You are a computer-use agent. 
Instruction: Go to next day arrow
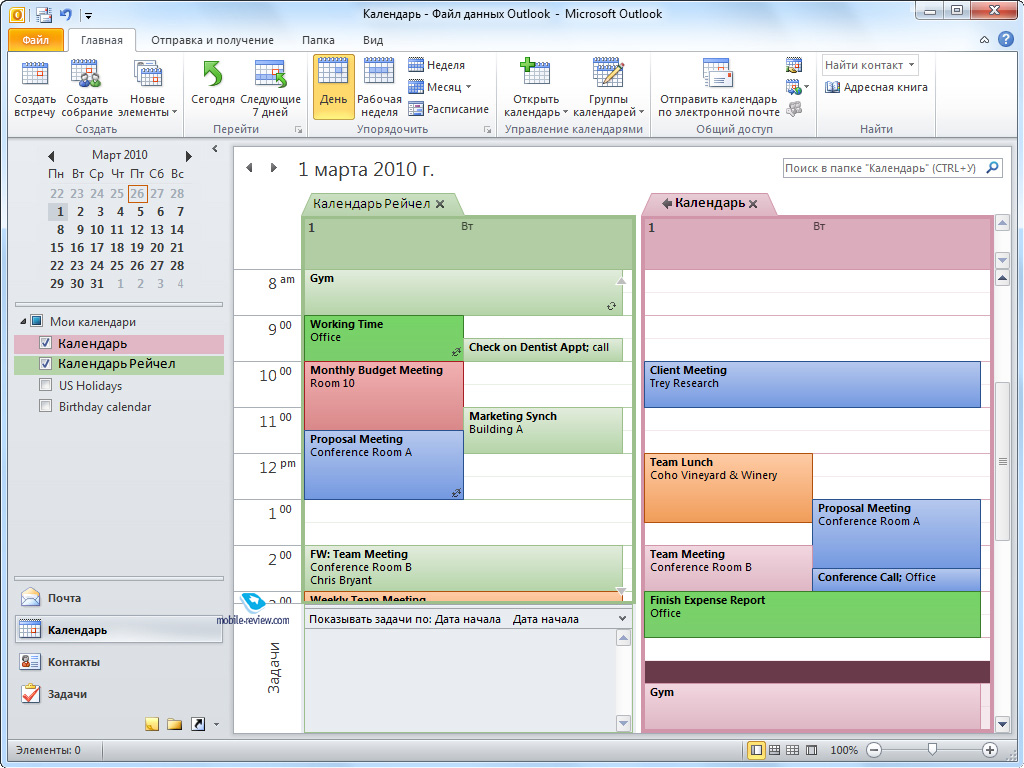(274, 168)
